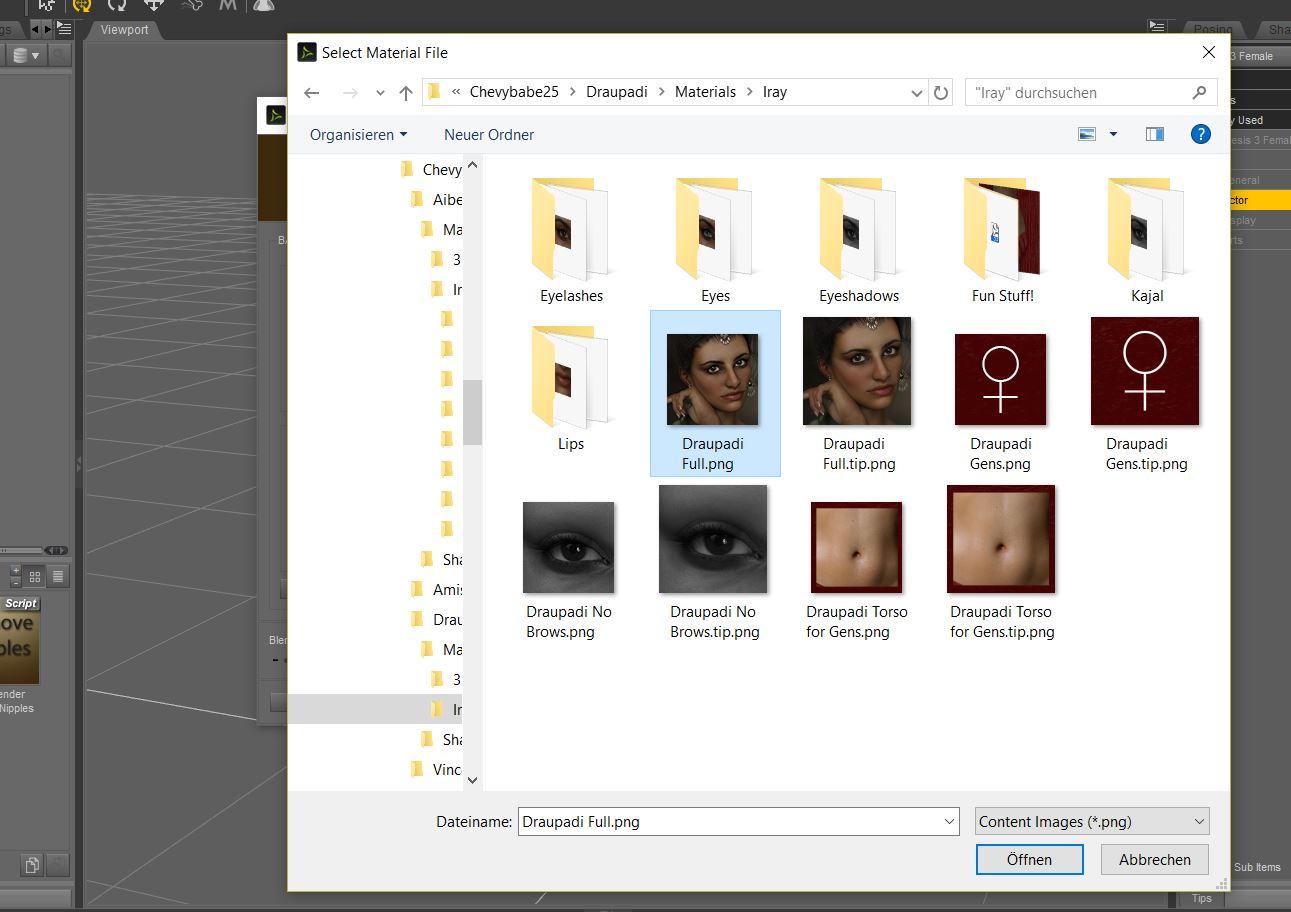Image resolution: width=1291 pixels, height=912 pixels.
Task: Open the file dialog help icon
Action: coord(1201,134)
